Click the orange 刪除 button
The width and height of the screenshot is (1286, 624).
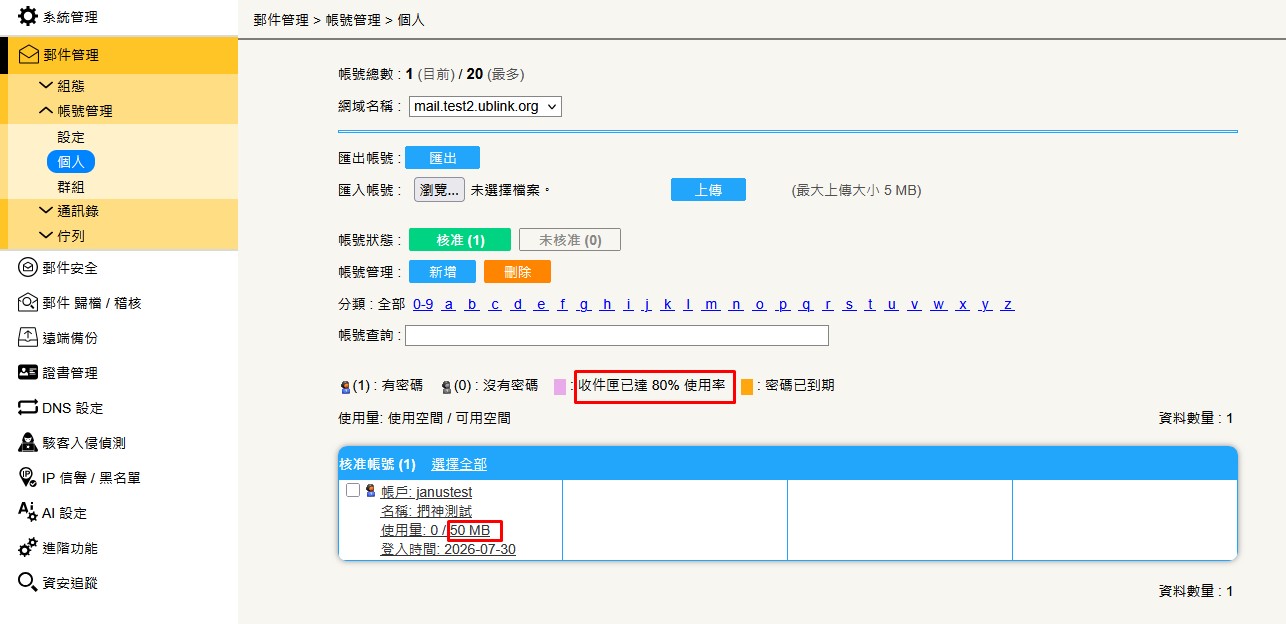[517, 272]
